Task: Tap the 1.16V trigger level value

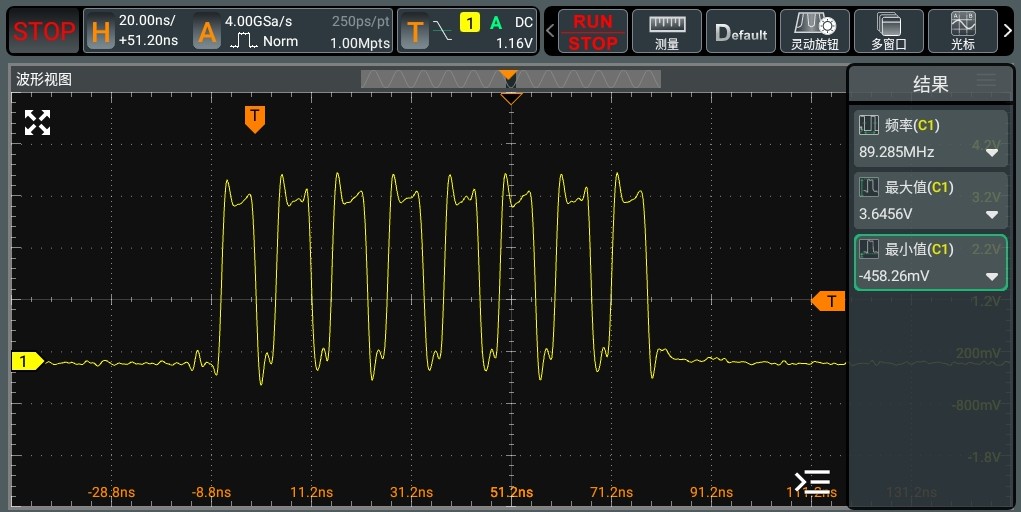Action: pos(514,43)
